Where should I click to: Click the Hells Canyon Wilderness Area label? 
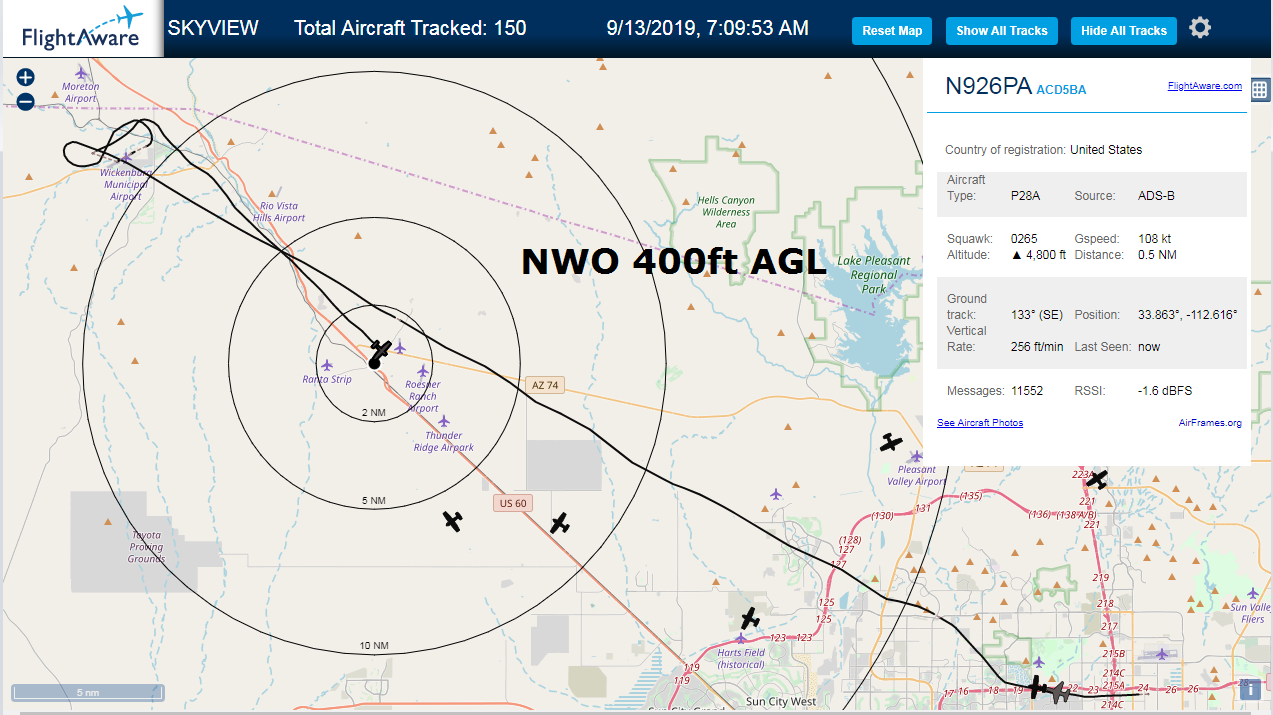tap(726, 212)
